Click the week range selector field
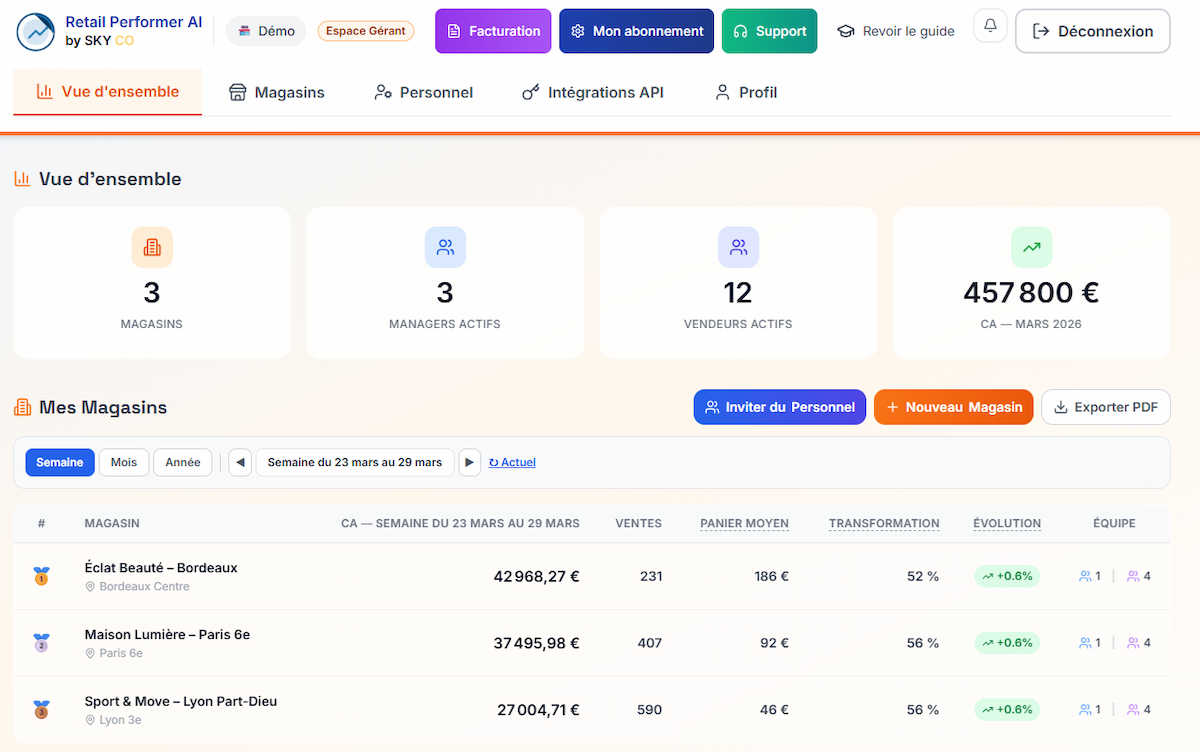 [355, 462]
